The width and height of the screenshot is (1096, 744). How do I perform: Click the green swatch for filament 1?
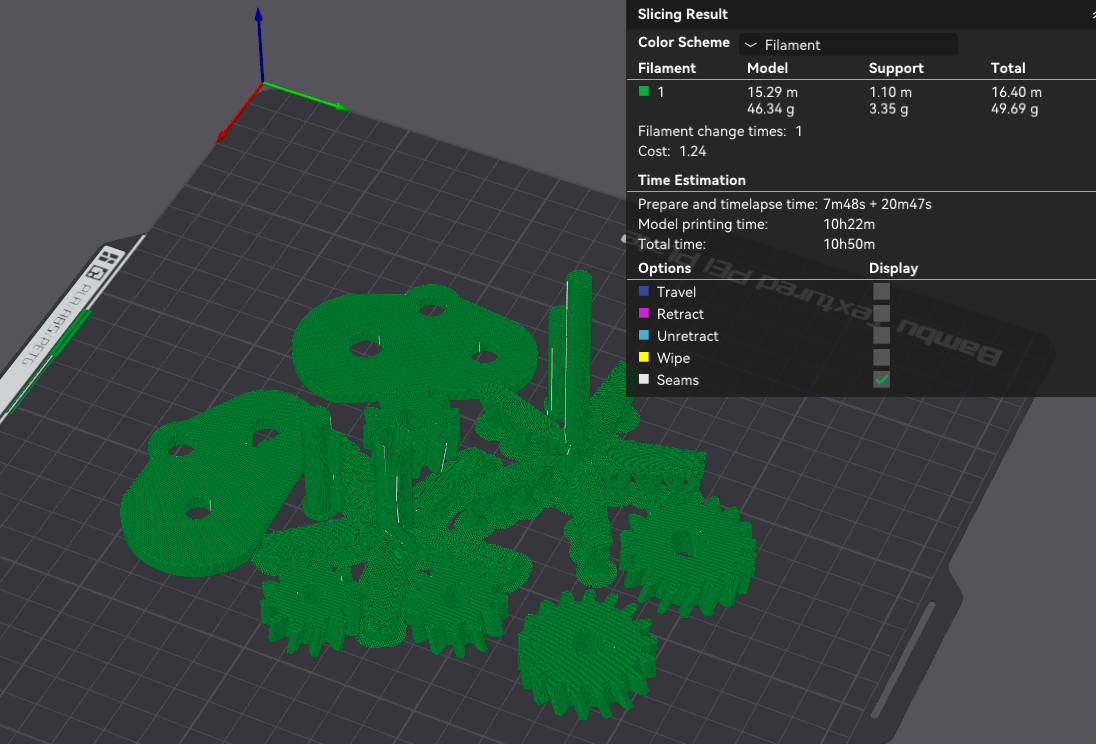coord(644,91)
